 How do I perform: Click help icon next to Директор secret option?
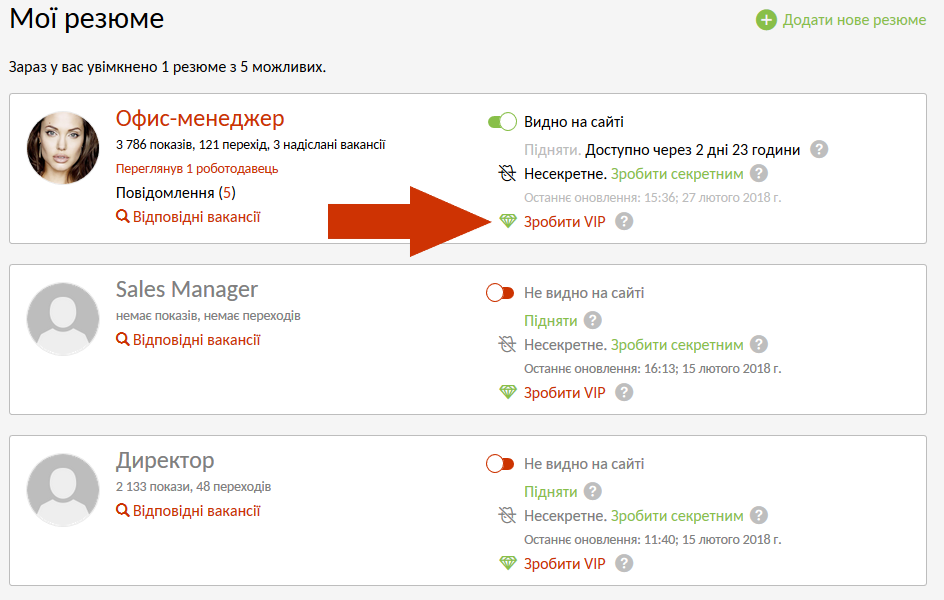click(x=759, y=516)
